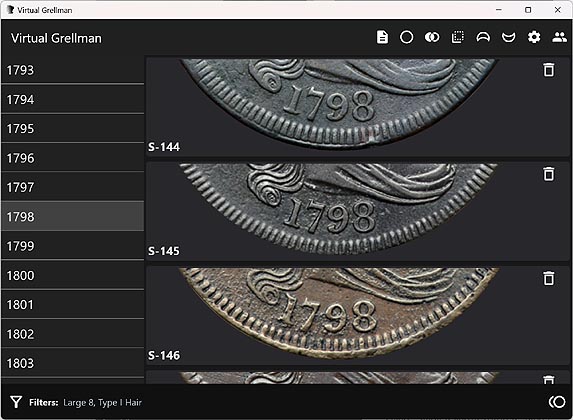The height and width of the screenshot is (420, 573).
Task: Select year 1799 in the list
Action: pyautogui.click(x=73, y=246)
